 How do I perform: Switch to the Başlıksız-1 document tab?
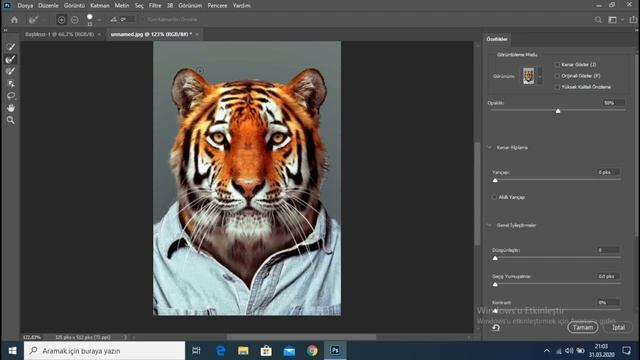60,35
